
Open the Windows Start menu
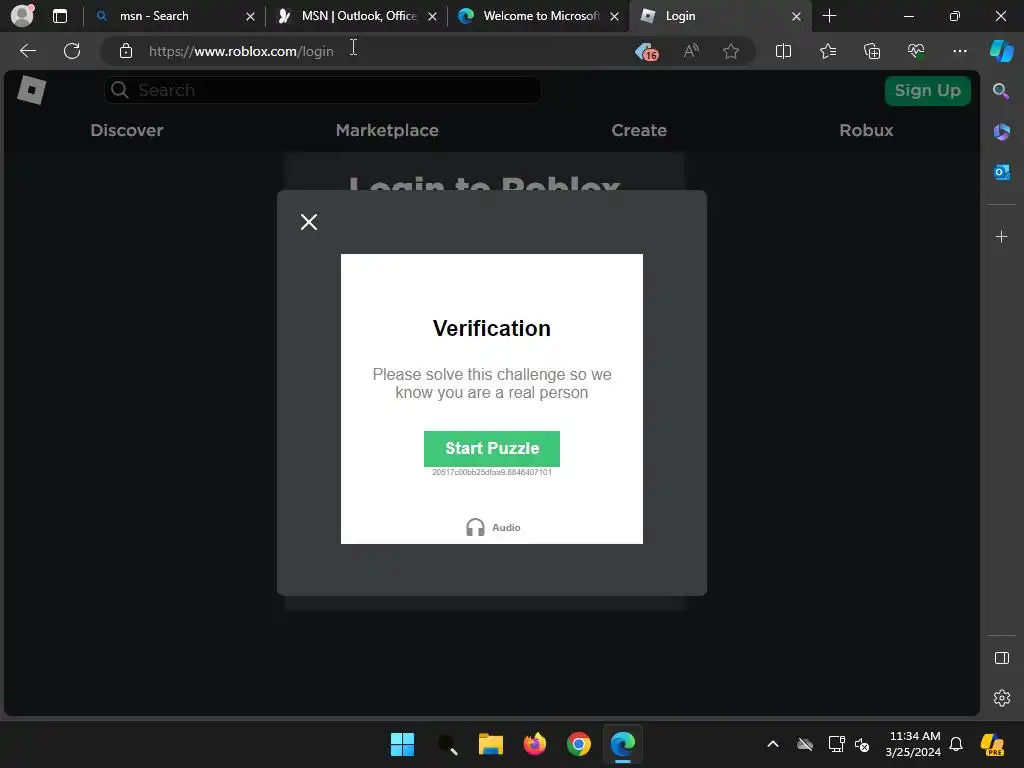pos(402,744)
